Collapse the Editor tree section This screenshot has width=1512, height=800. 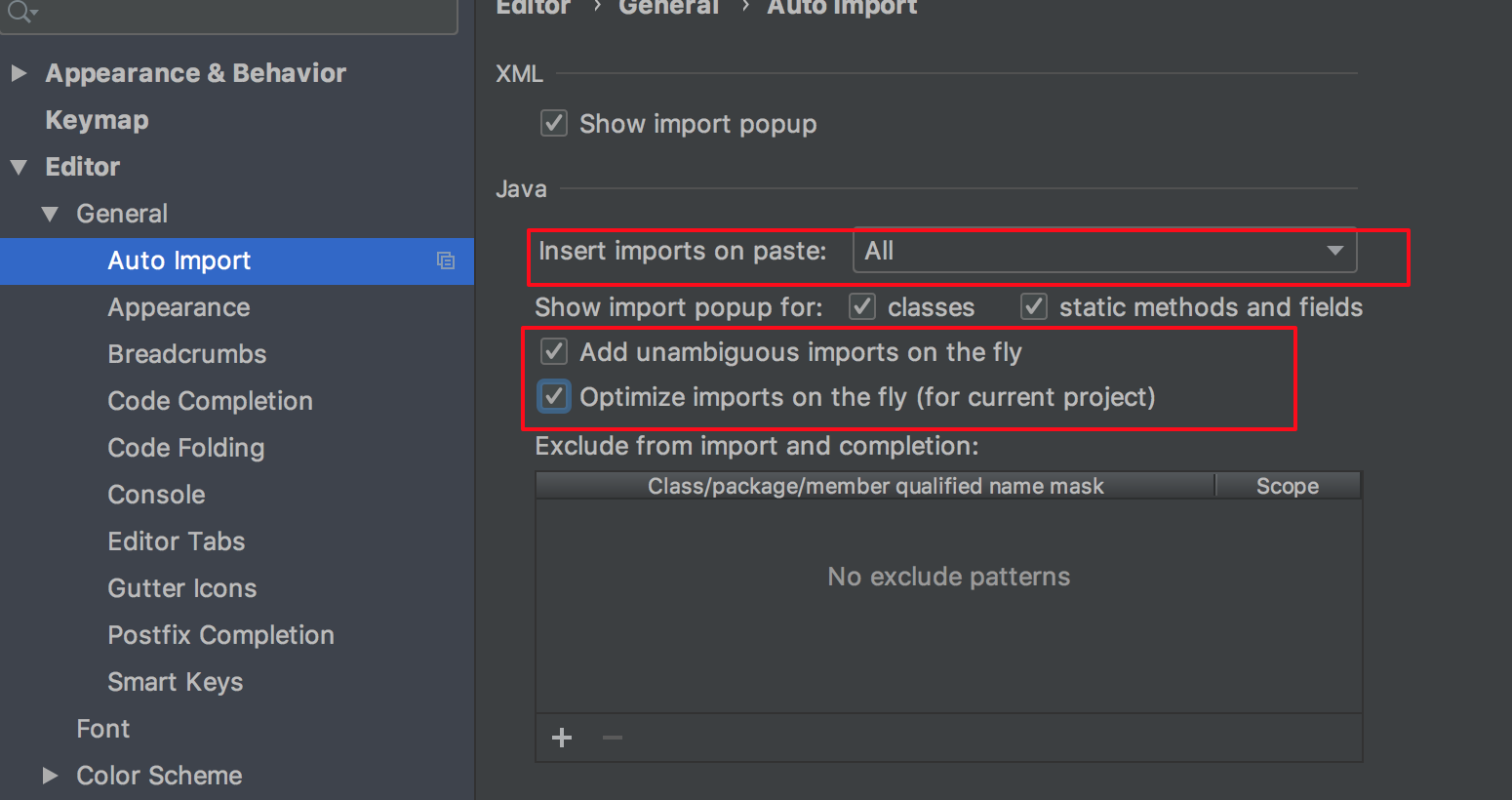pyautogui.click(x=18, y=166)
